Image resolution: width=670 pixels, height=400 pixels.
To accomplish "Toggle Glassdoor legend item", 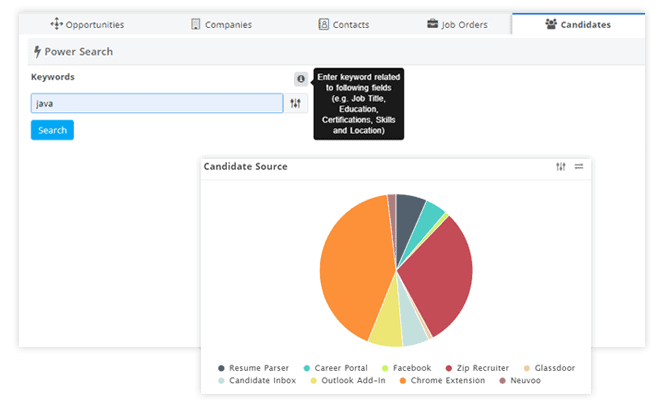I will pyautogui.click(x=550, y=368).
